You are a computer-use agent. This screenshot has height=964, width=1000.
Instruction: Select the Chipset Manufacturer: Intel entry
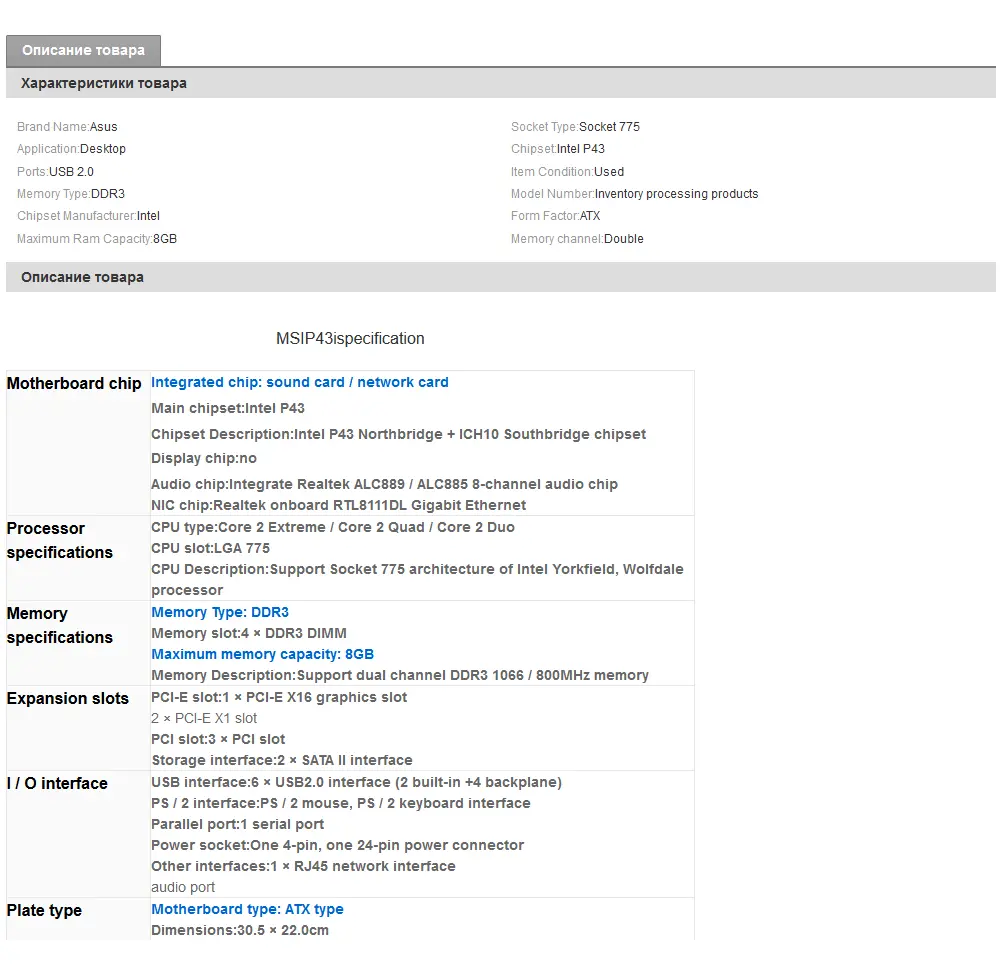[x=89, y=216]
